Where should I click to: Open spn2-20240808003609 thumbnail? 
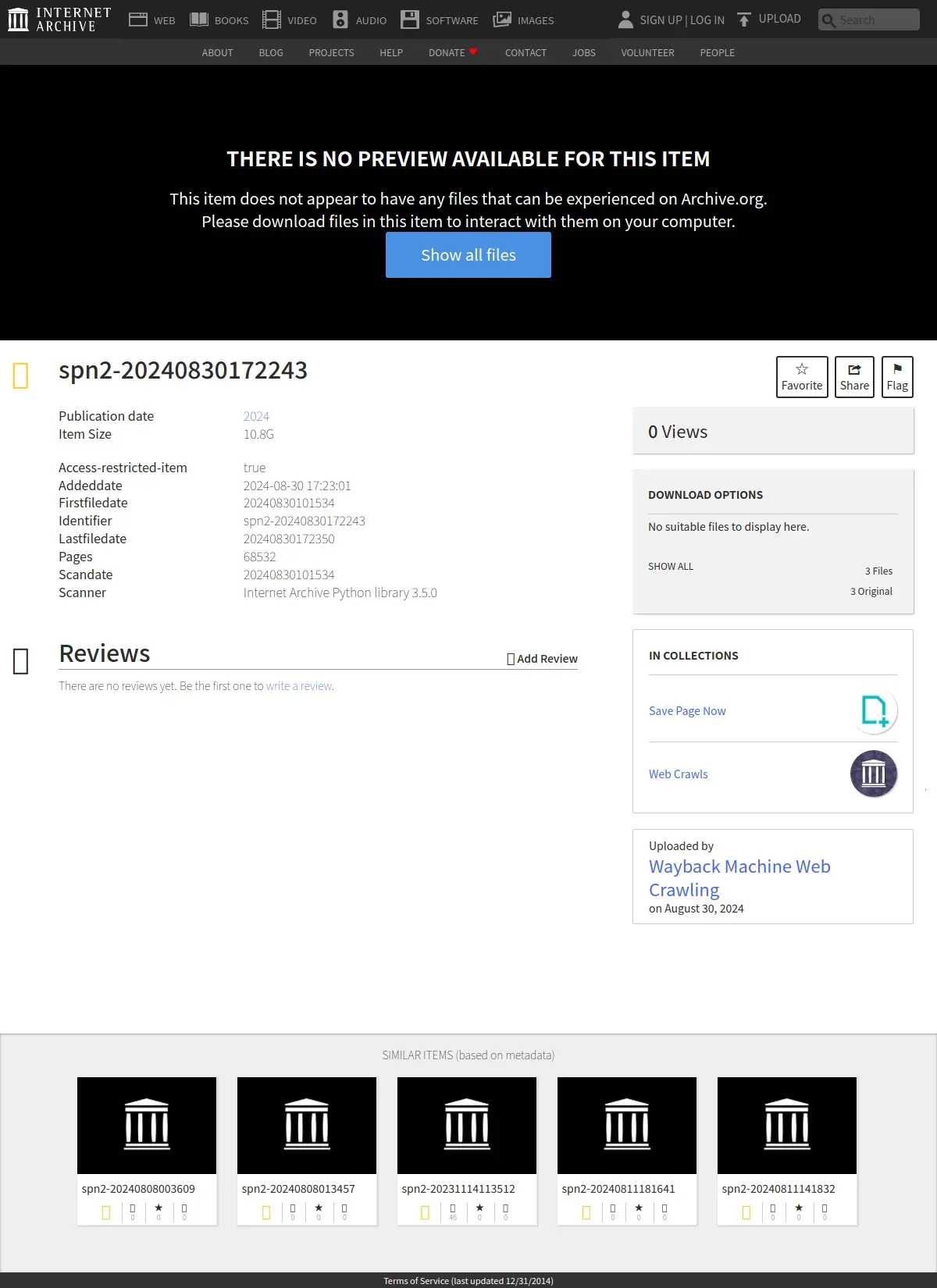click(x=147, y=1126)
